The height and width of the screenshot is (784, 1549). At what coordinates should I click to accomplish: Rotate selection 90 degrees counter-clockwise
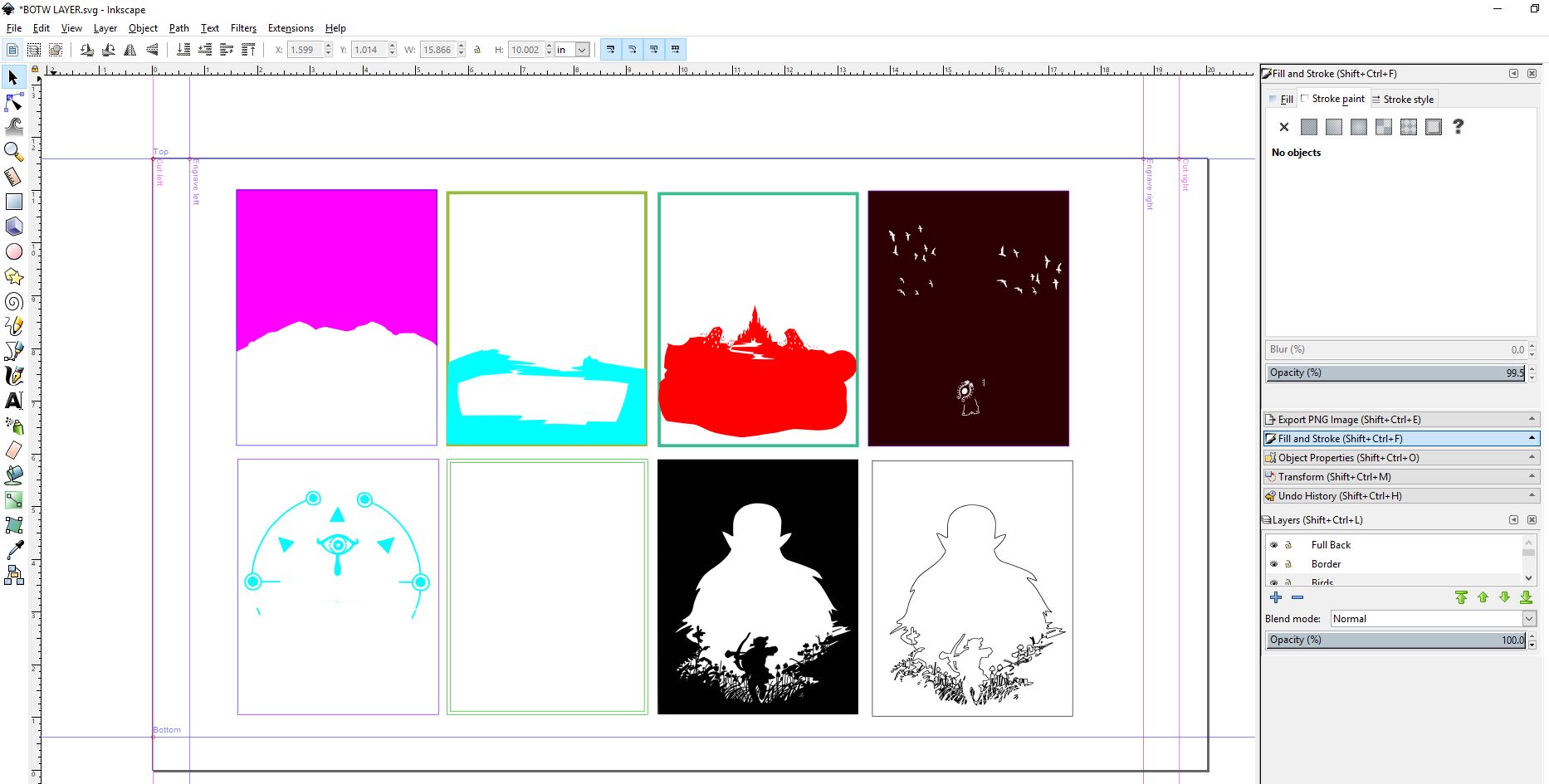pos(87,50)
